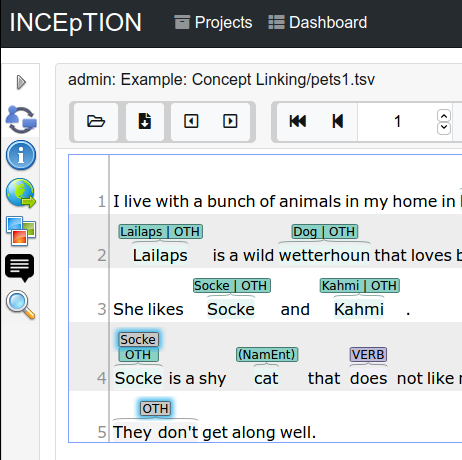The width and height of the screenshot is (462, 460).
Task: Open the blue info sidebar icon
Action: (x=21, y=155)
